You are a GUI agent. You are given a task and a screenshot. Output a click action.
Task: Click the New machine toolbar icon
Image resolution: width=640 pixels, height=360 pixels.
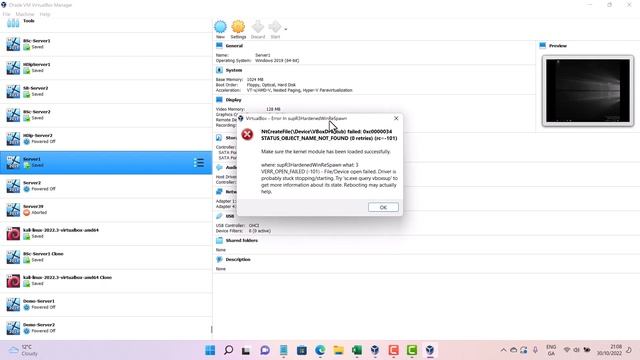[220, 29]
